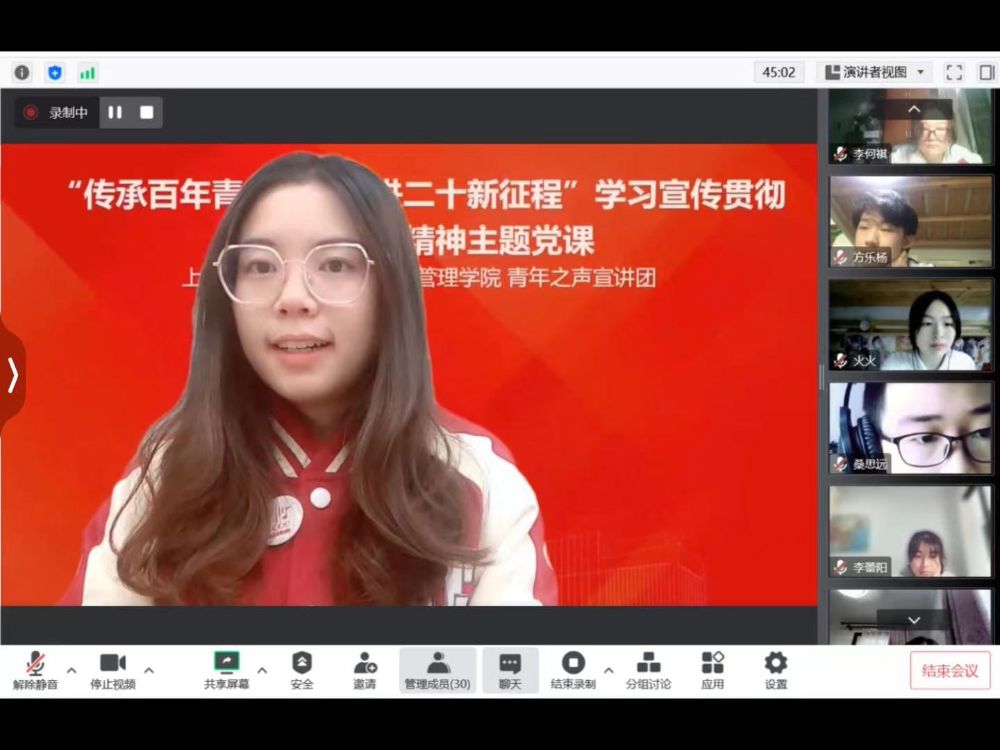Toggle the side panel icon at top right
The height and width of the screenshot is (750, 1000).
[x=987, y=72]
